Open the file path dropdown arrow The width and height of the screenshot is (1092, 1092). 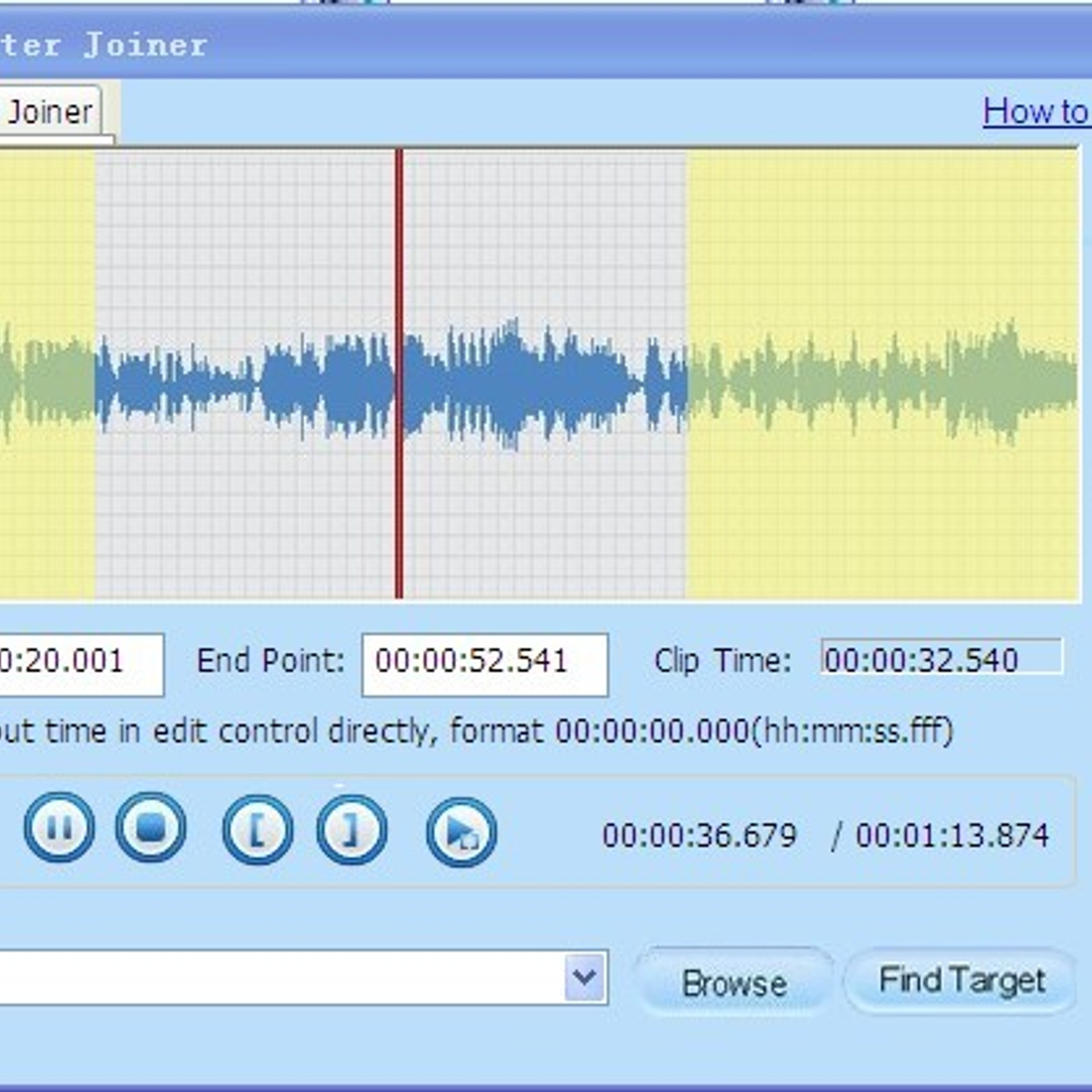coord(585,978)
